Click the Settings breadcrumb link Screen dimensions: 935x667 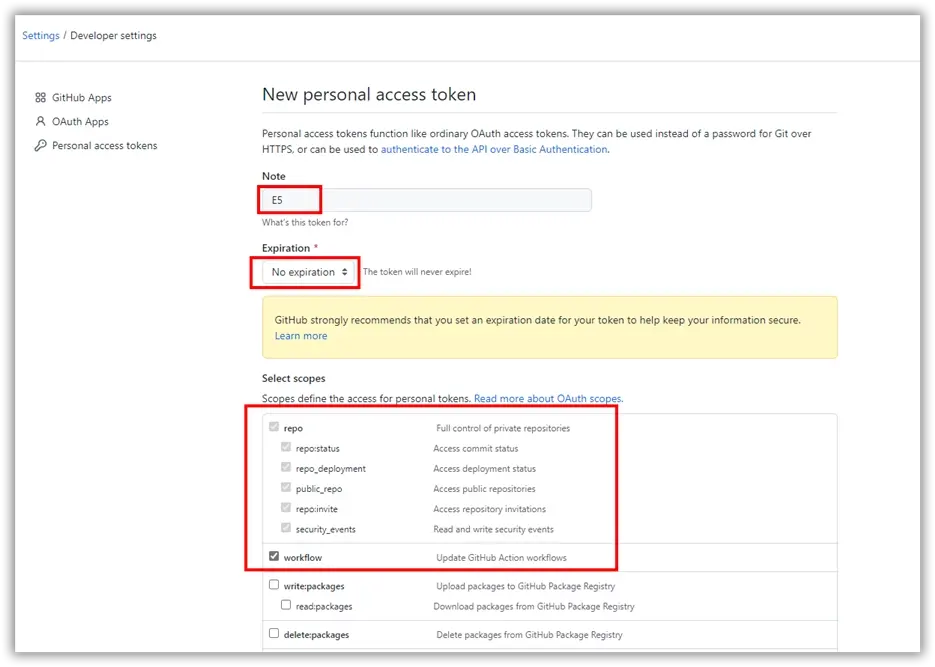click(41, 36)
